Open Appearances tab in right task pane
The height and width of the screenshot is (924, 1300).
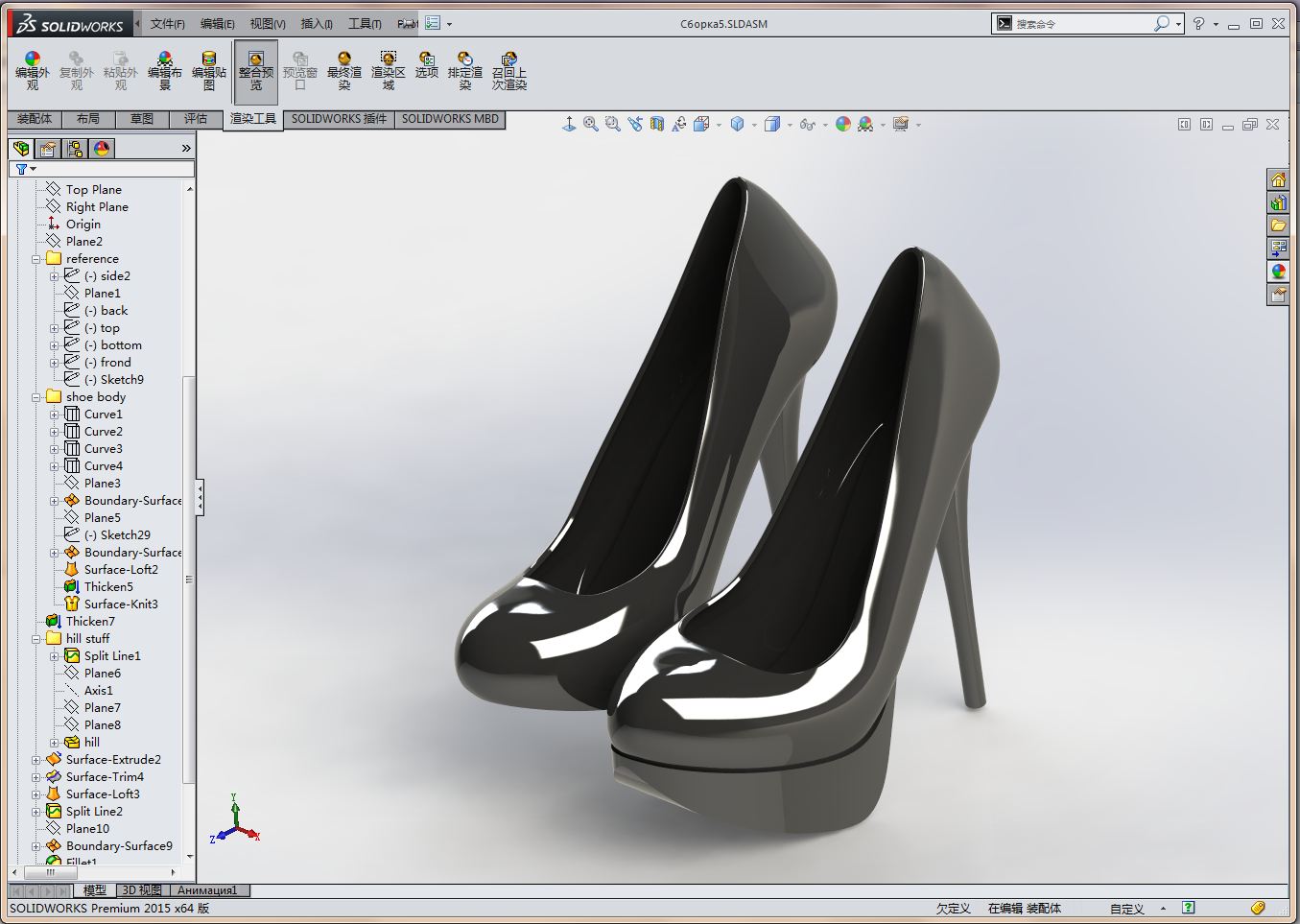pyautogui.click(x=1278, y=272)
